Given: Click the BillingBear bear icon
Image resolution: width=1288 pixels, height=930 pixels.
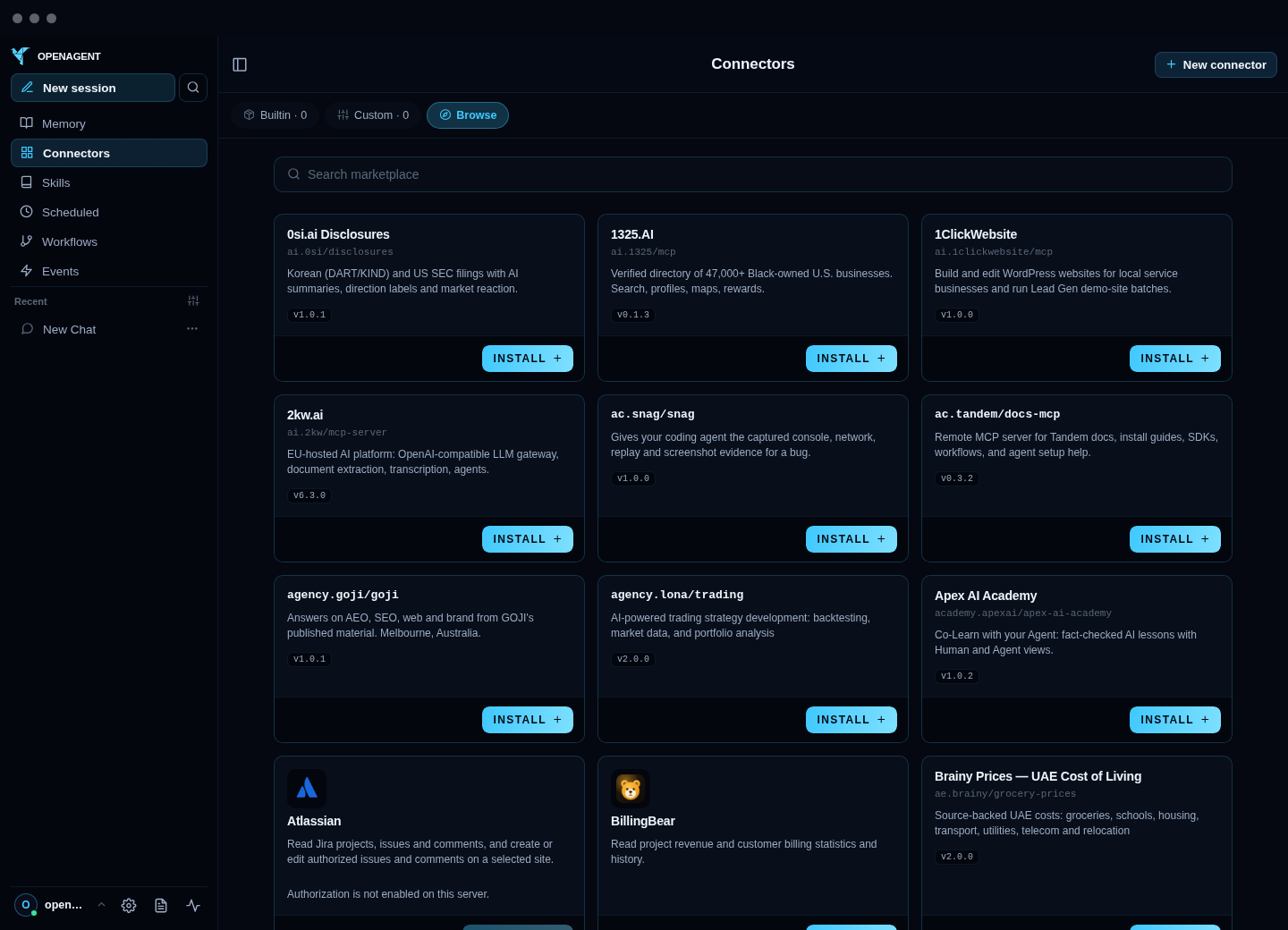Looking at the screenshot, I should pos(631,789).
